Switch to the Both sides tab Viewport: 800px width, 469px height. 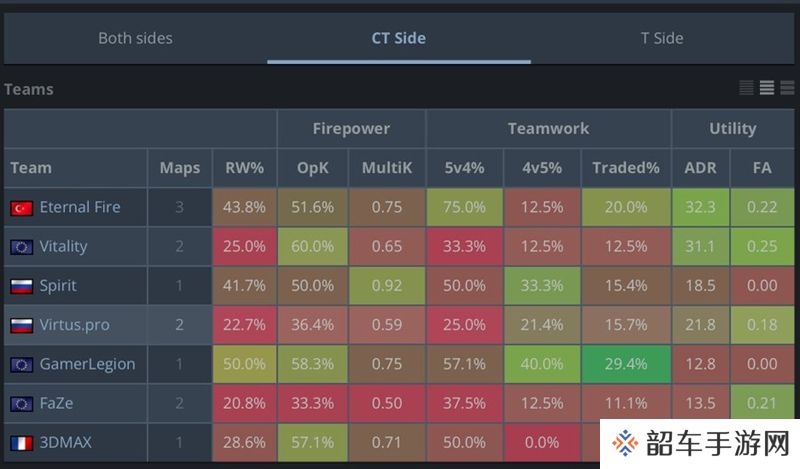[x=135, y=38]
